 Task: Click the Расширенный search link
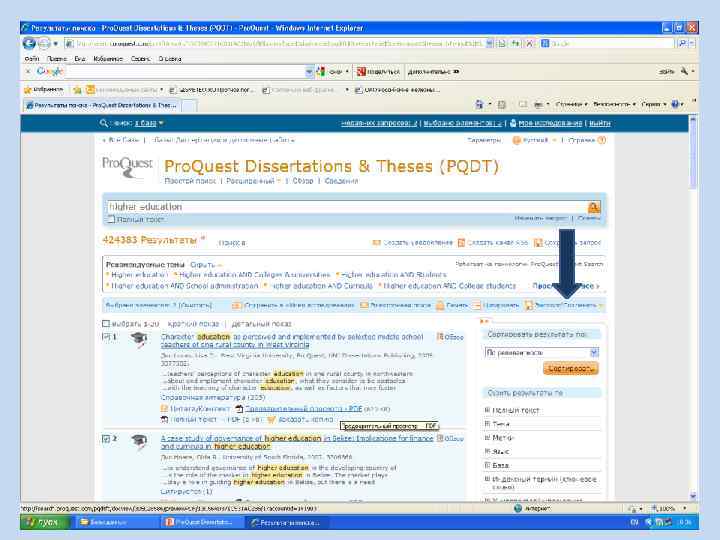[250, 181]
